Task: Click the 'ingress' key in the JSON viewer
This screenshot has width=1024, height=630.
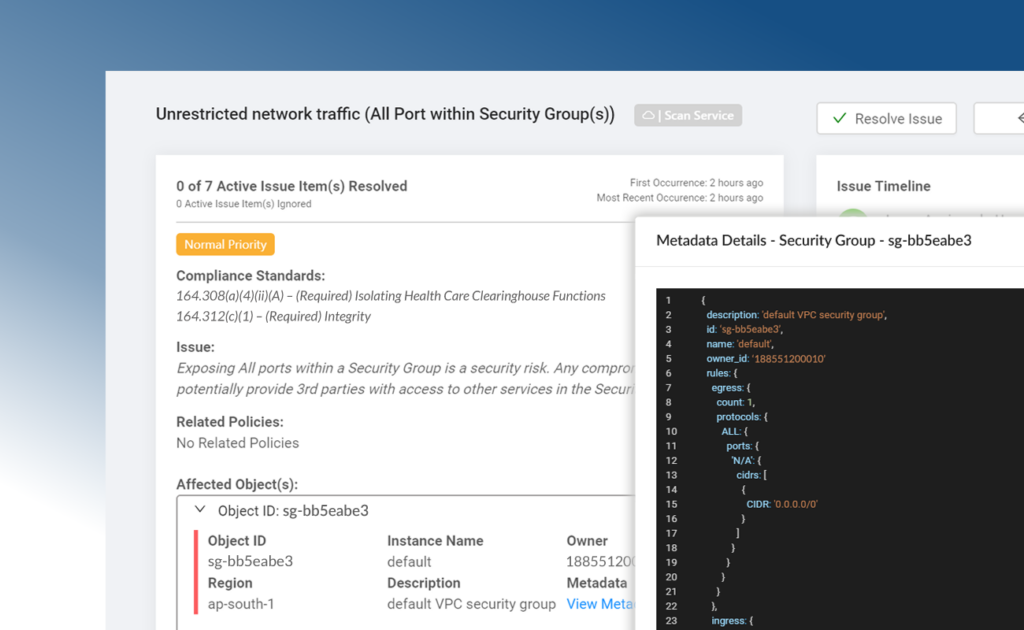Action: coord(729,621)
